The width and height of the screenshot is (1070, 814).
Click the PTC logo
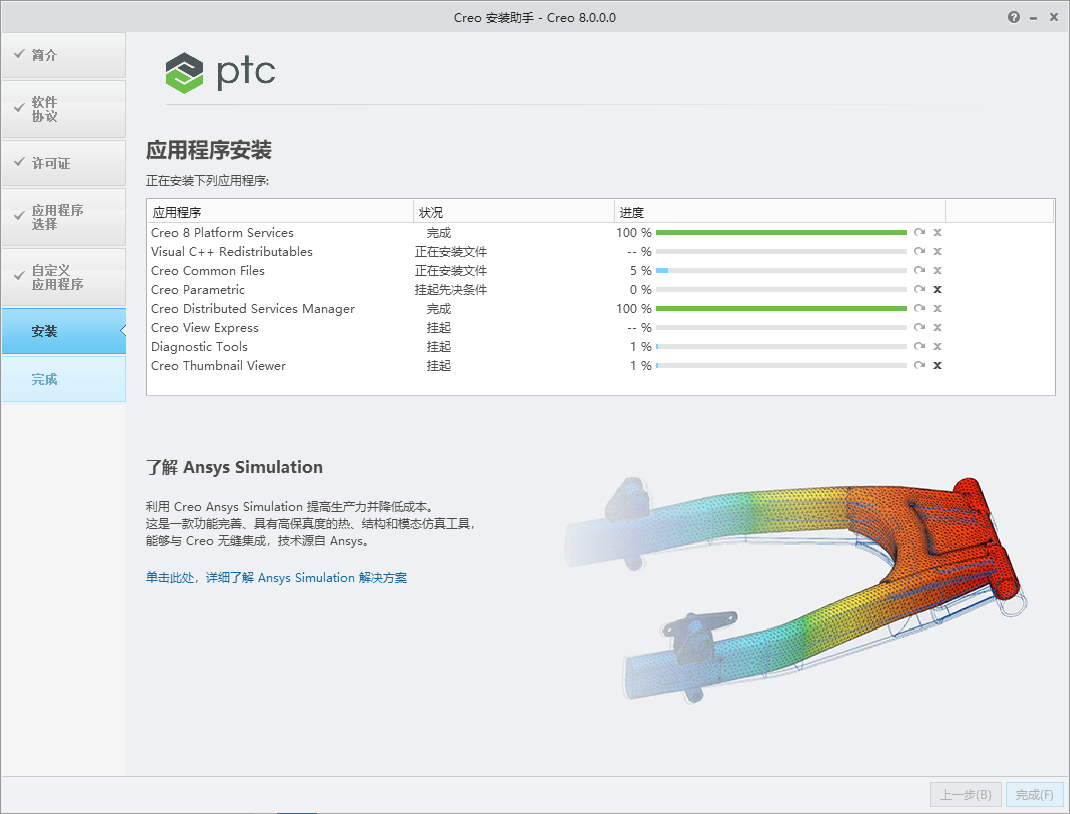pyautogui.click(x=220, y=72)
